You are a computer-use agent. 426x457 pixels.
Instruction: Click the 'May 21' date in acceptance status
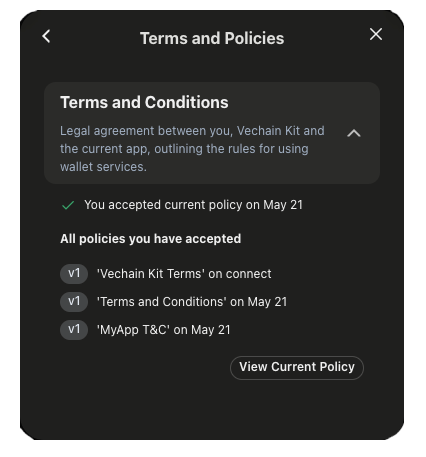pyautogui.click(x=283, y=205)
